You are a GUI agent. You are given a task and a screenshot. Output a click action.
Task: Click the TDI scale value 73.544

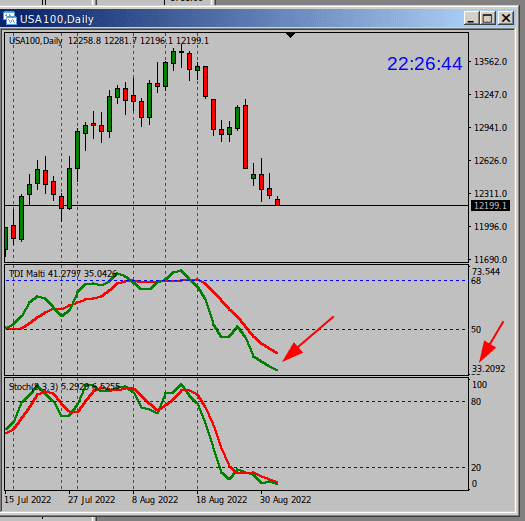486,272
